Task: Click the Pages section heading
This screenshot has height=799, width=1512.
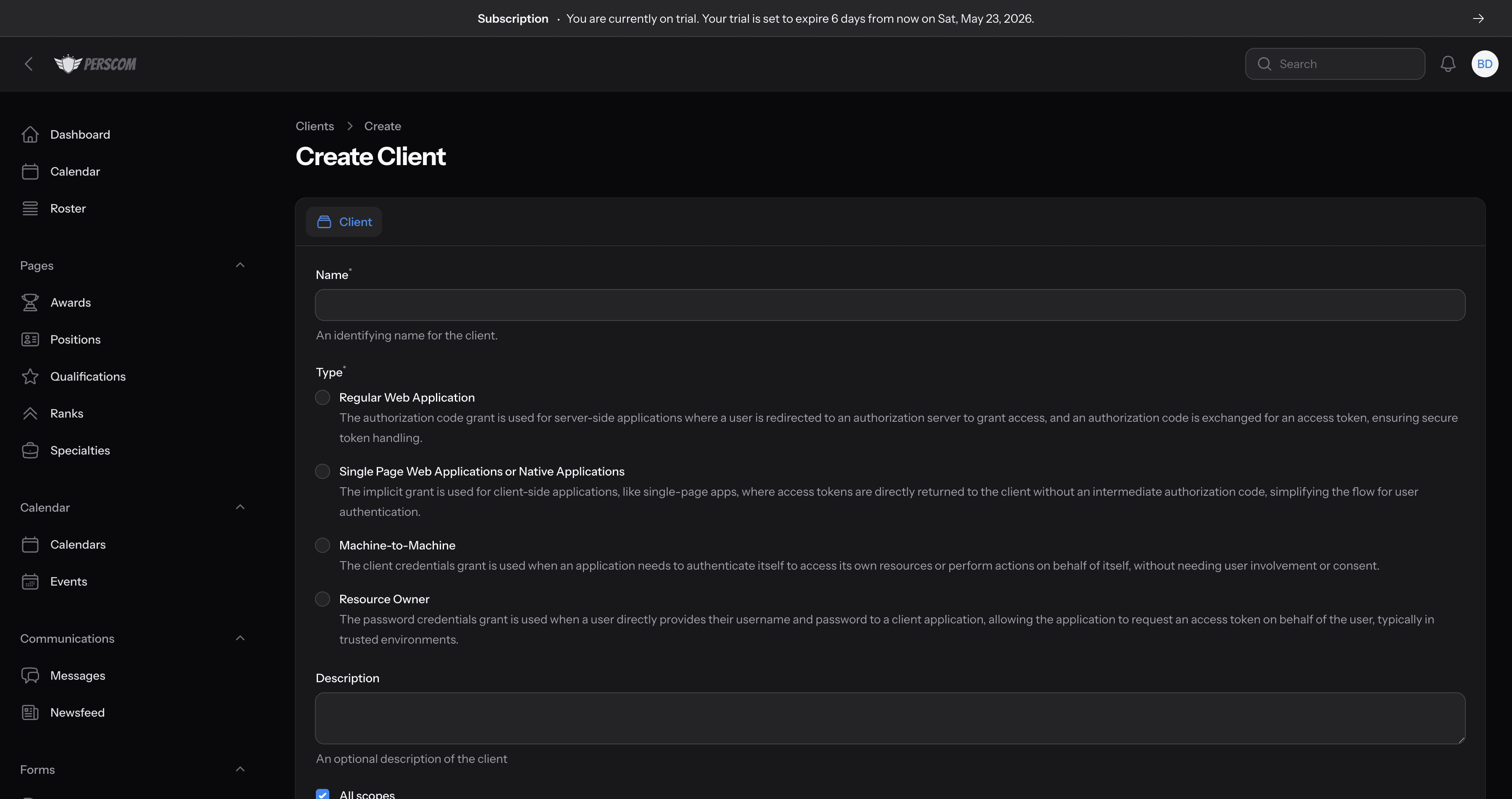Action: click(37, 265)
